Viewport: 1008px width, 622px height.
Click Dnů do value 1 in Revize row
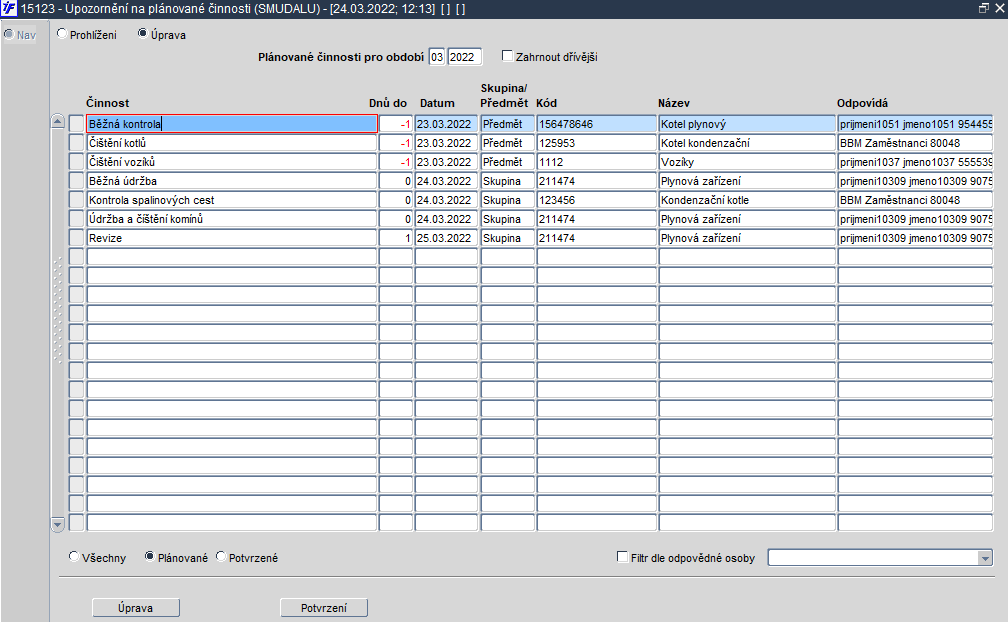[395, 238]
